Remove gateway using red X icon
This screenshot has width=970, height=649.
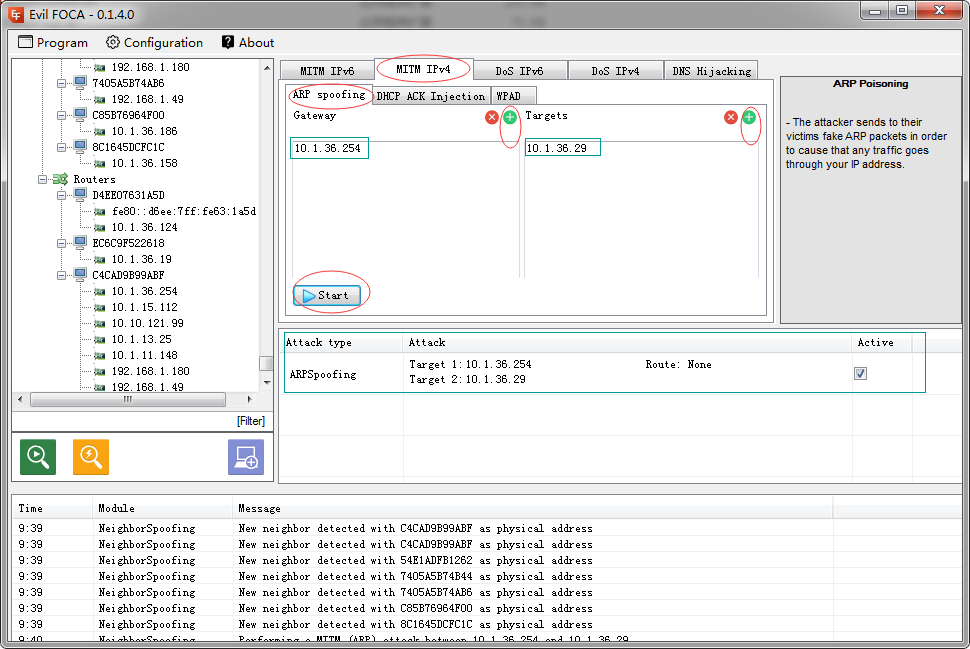coord(492,117)
